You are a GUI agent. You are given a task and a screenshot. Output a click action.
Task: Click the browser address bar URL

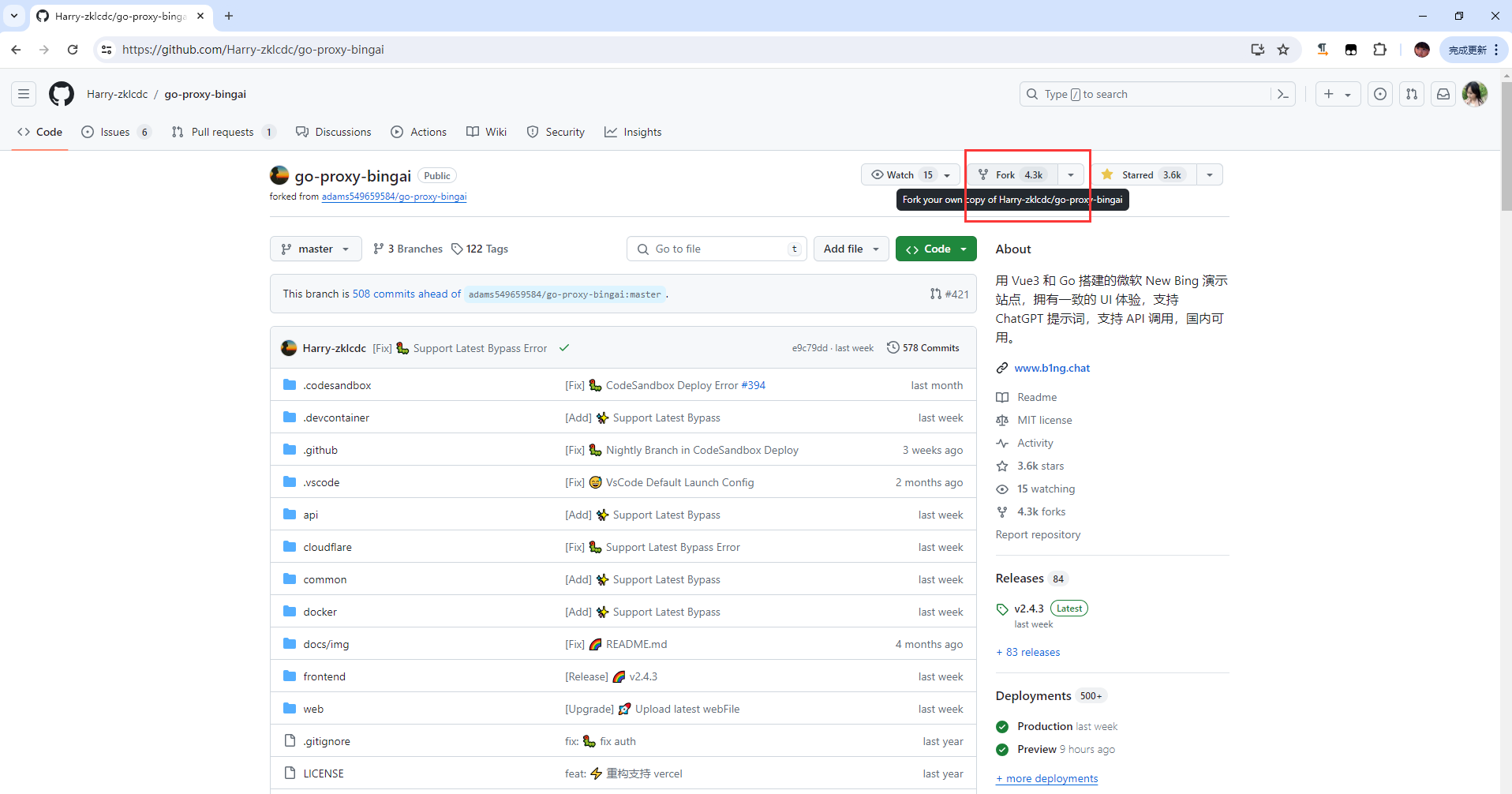click(253, 50)
